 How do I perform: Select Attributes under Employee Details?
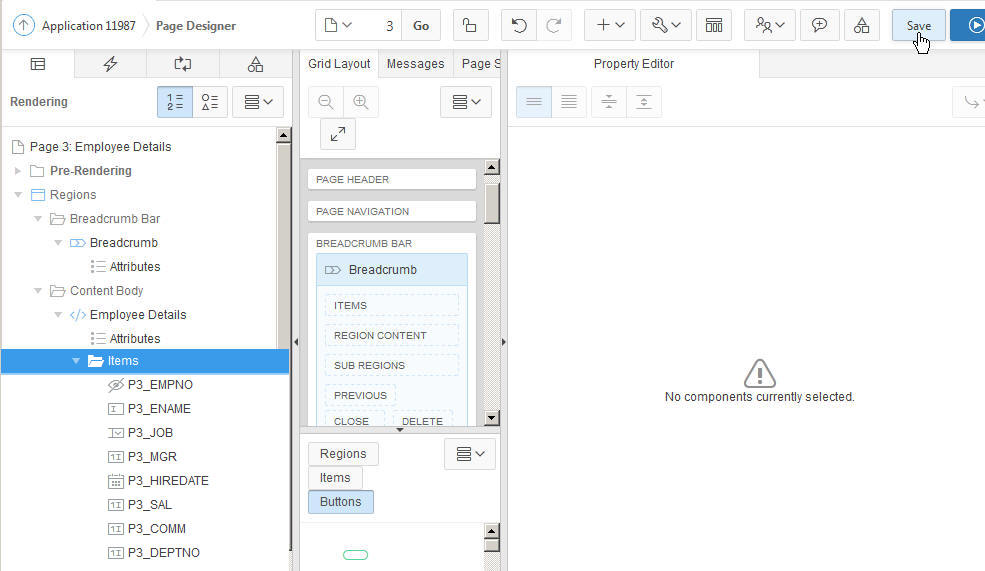[x=134, y=339]
